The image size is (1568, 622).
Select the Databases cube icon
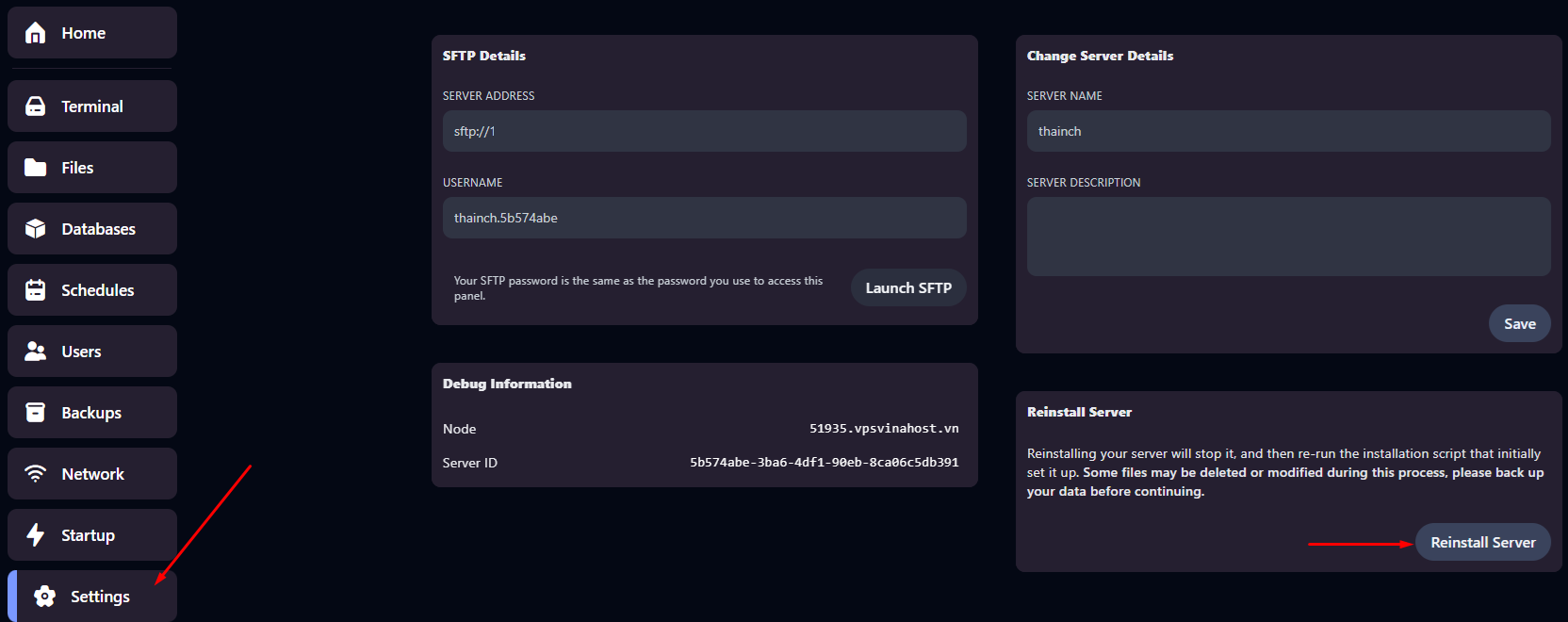(36, 229)
